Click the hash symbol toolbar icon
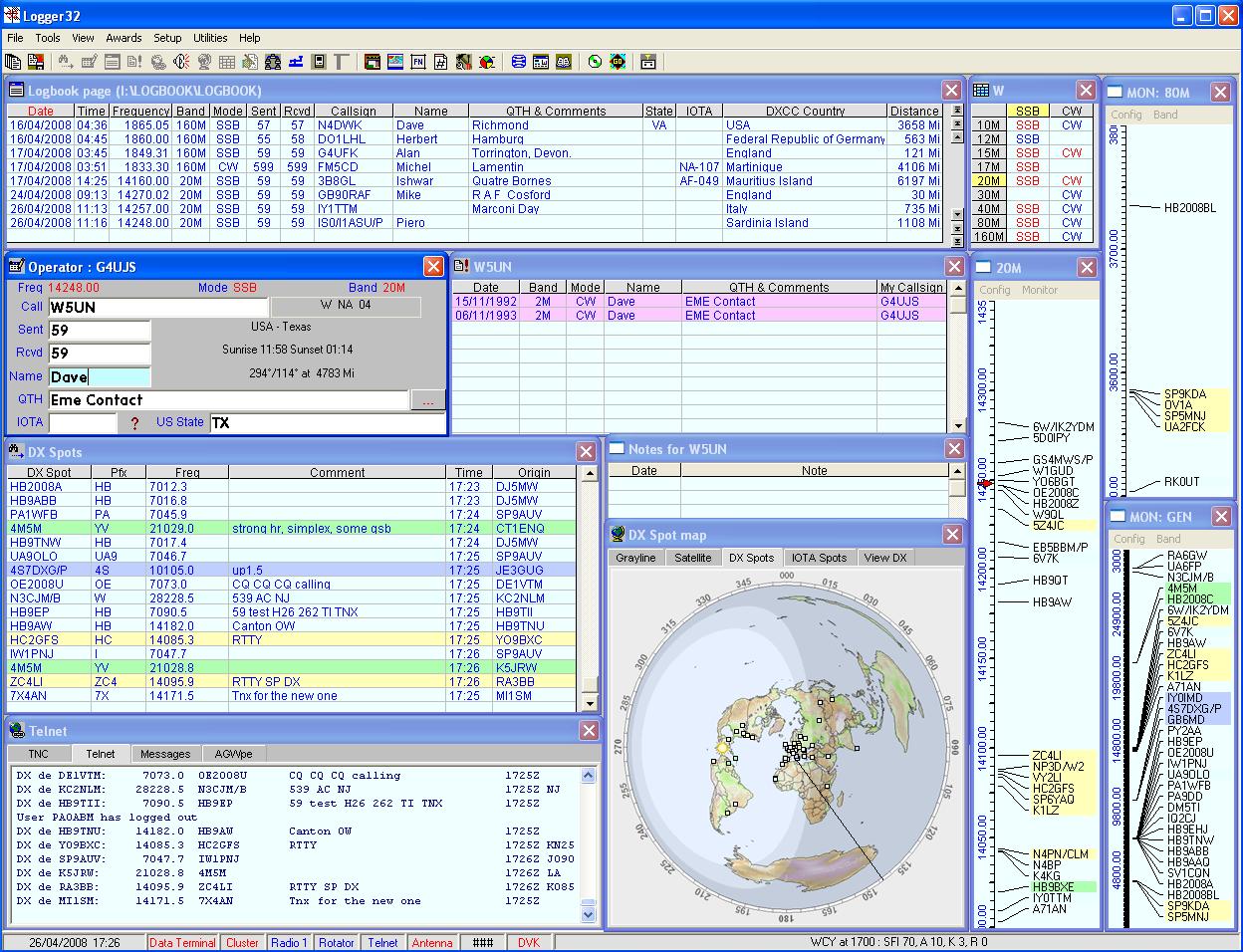 click(440, 62)
